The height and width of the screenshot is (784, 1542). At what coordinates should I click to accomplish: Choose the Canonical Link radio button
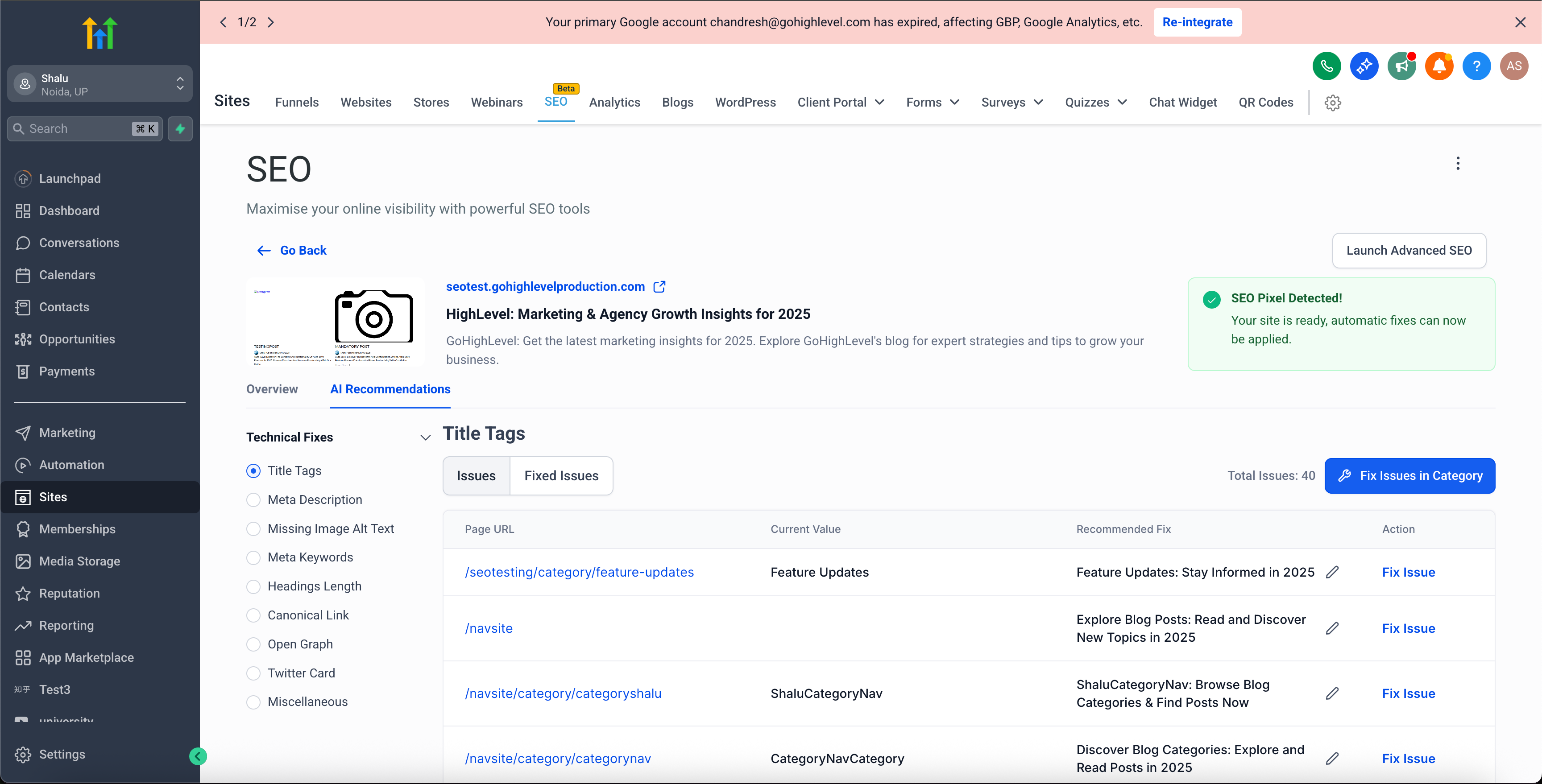[253, 615]
